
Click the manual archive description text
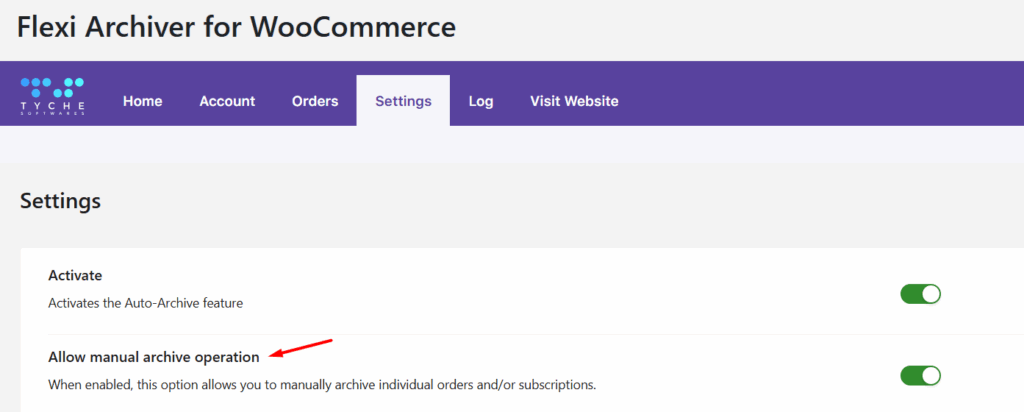(x=322, y=383)
